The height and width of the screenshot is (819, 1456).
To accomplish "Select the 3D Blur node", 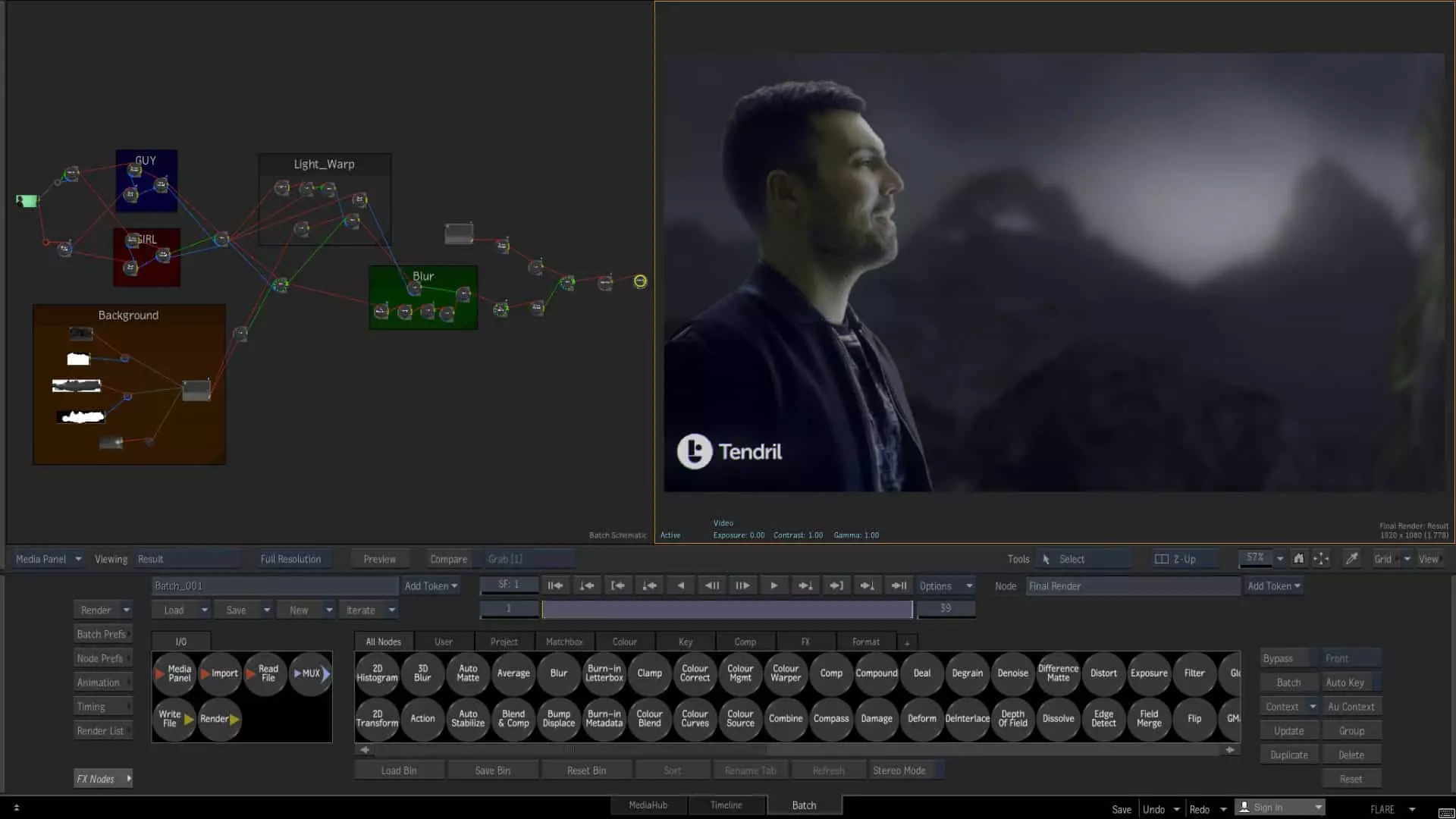I will tap(422, 674).
